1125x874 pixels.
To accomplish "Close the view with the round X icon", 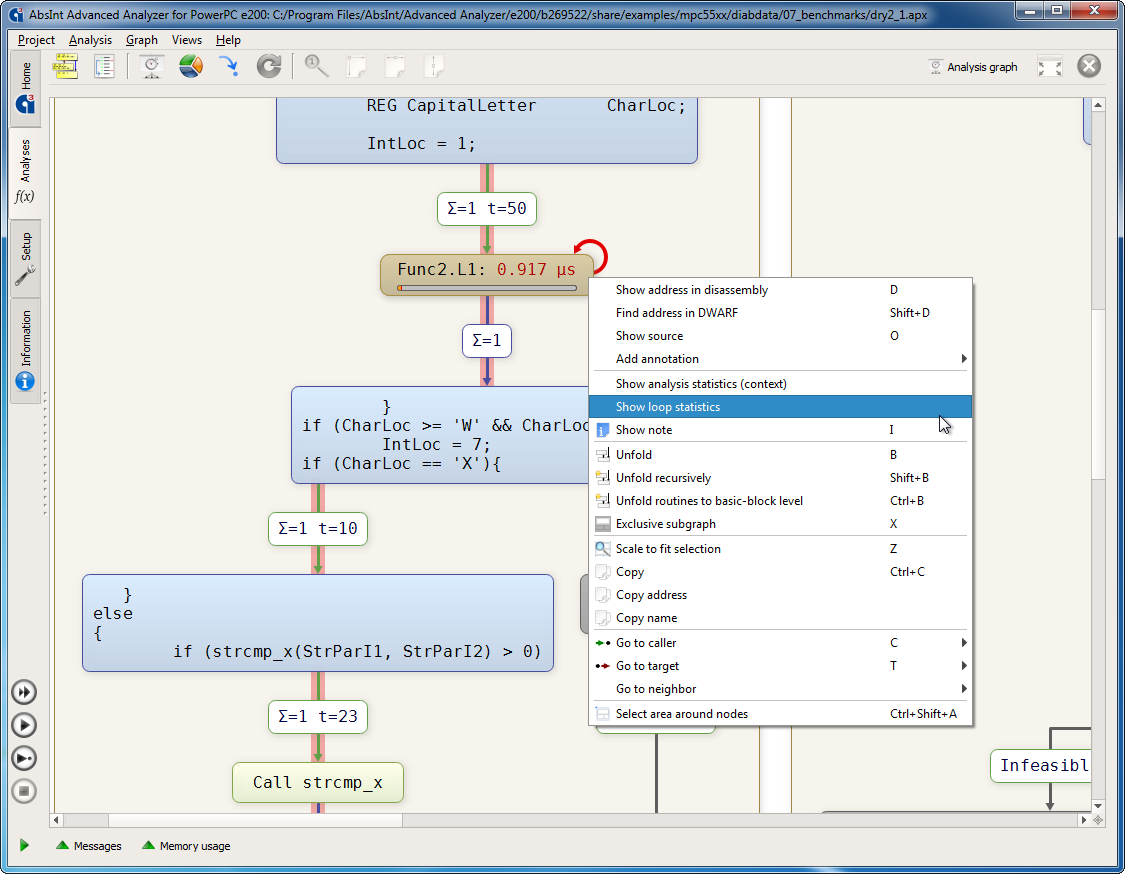I will point(1088,66).
